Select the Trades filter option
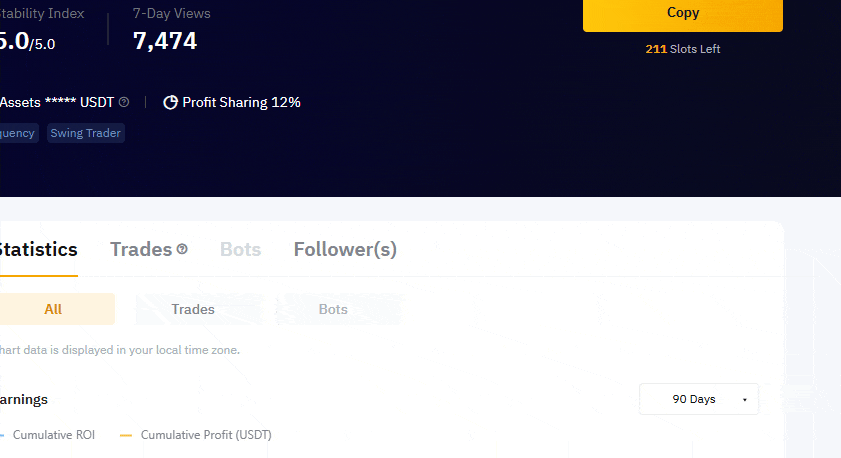 point(193,309)
